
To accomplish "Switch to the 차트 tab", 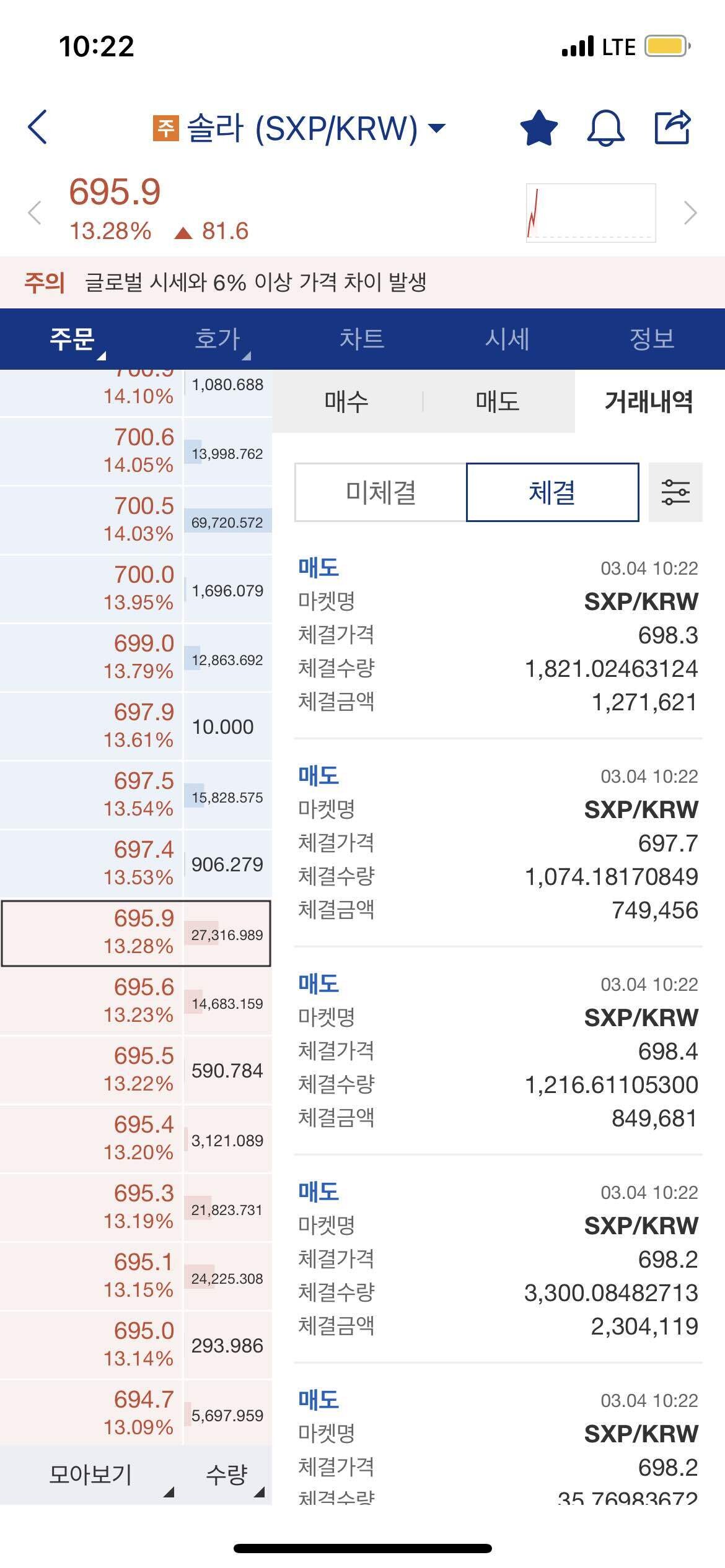I will pos(362,339).
